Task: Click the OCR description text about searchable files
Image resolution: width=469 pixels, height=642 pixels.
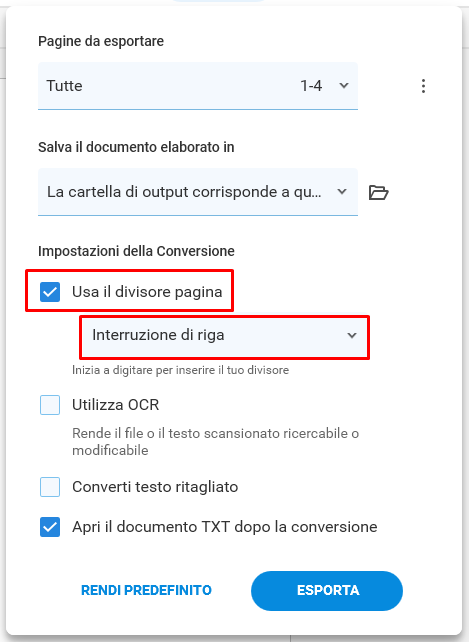Action: (x=215, y=442)
